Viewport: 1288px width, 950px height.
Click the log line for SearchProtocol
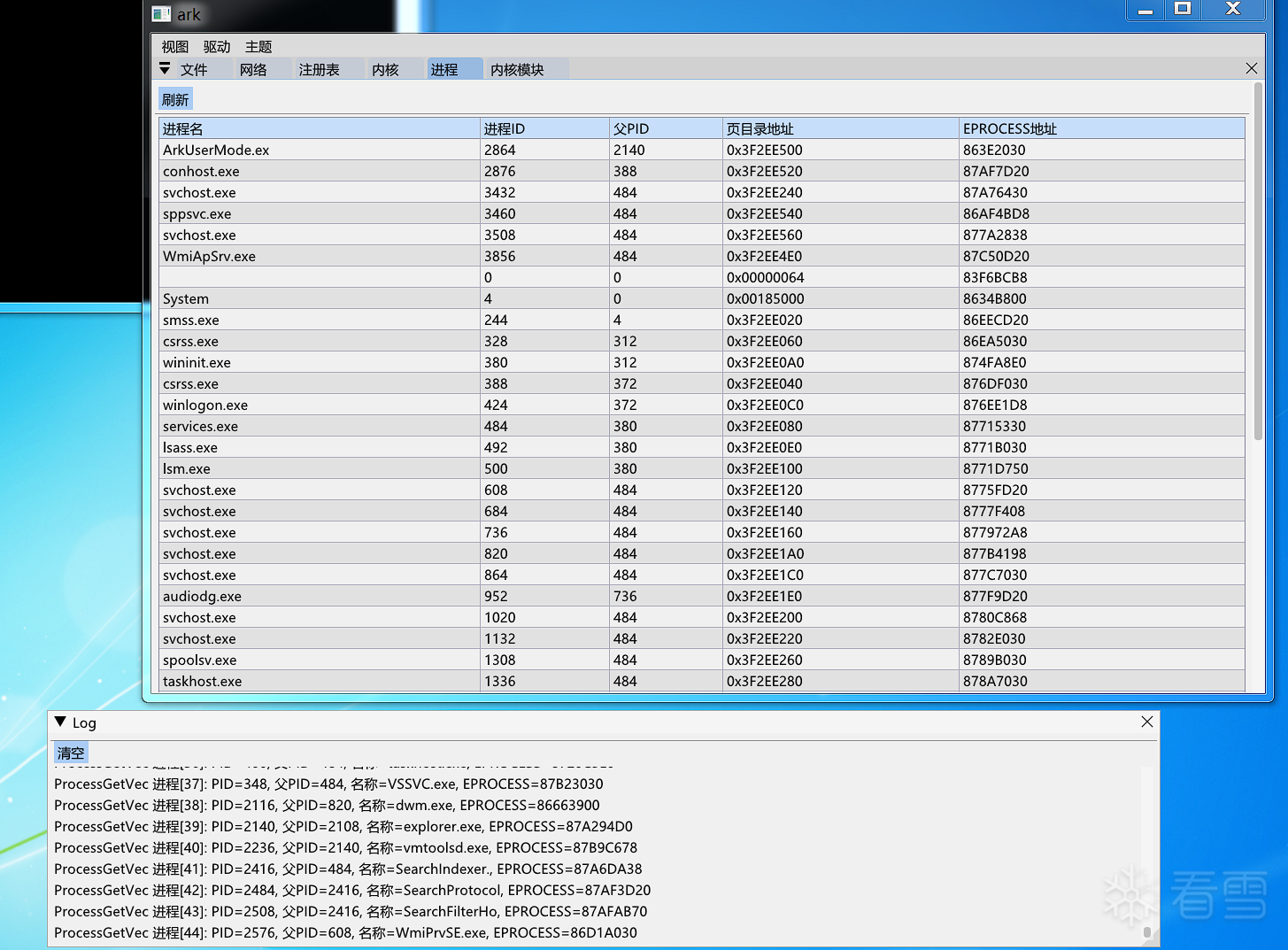tap(352, 890)
